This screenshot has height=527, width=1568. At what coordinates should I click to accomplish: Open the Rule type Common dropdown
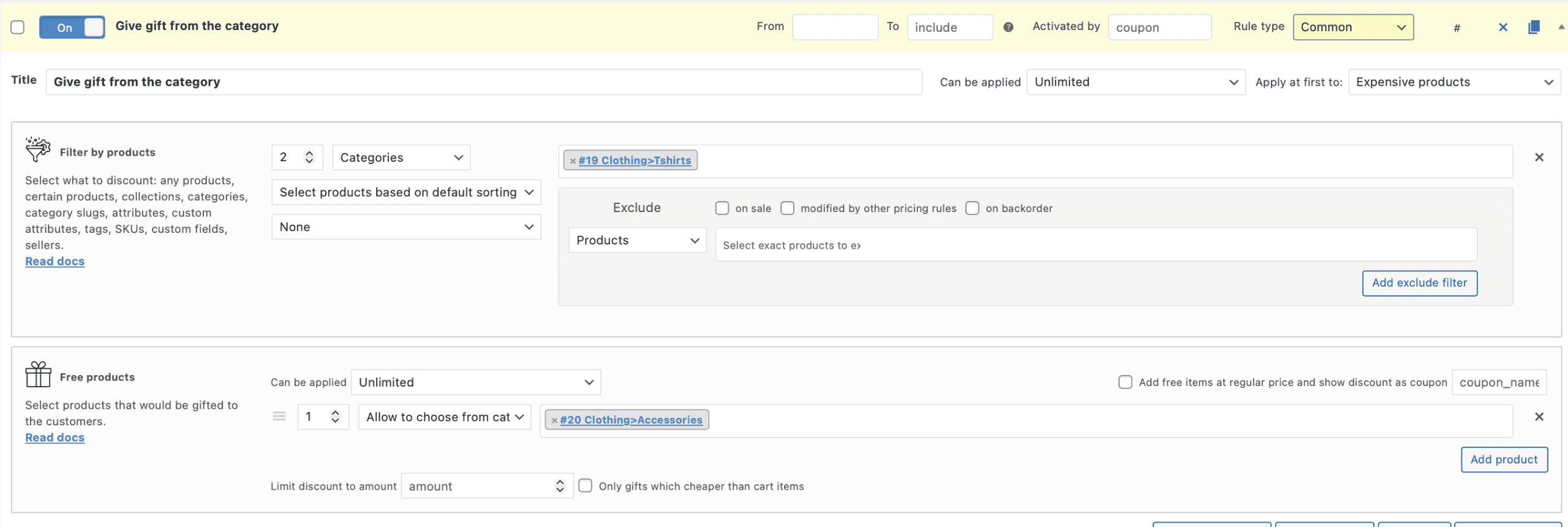point(1352,28)
